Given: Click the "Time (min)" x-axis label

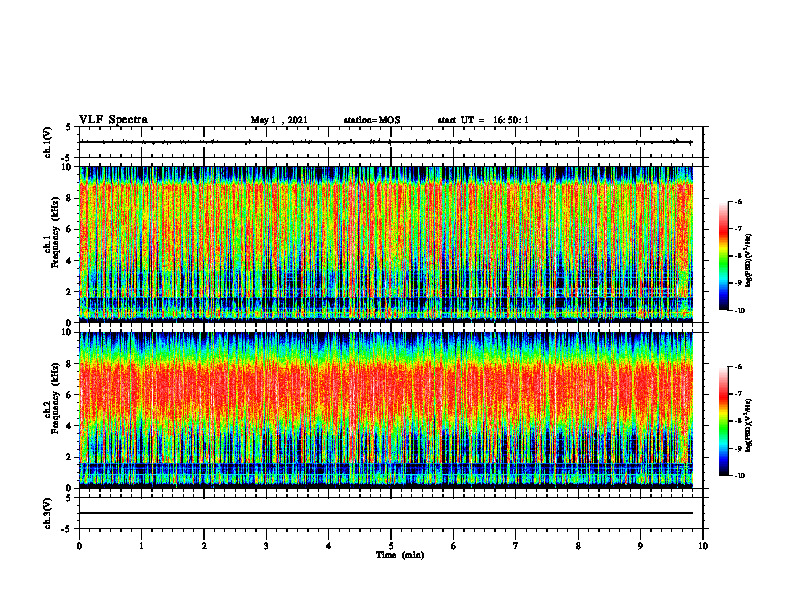Looking at the screenshot, I should (400, 555).
